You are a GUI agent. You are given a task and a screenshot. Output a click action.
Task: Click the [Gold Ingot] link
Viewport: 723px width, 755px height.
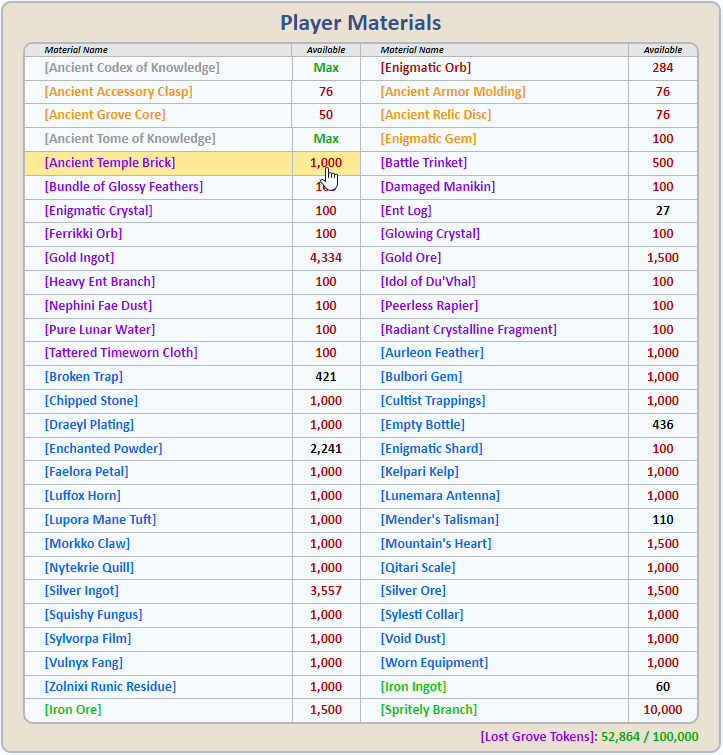click(x=79, y=259)
